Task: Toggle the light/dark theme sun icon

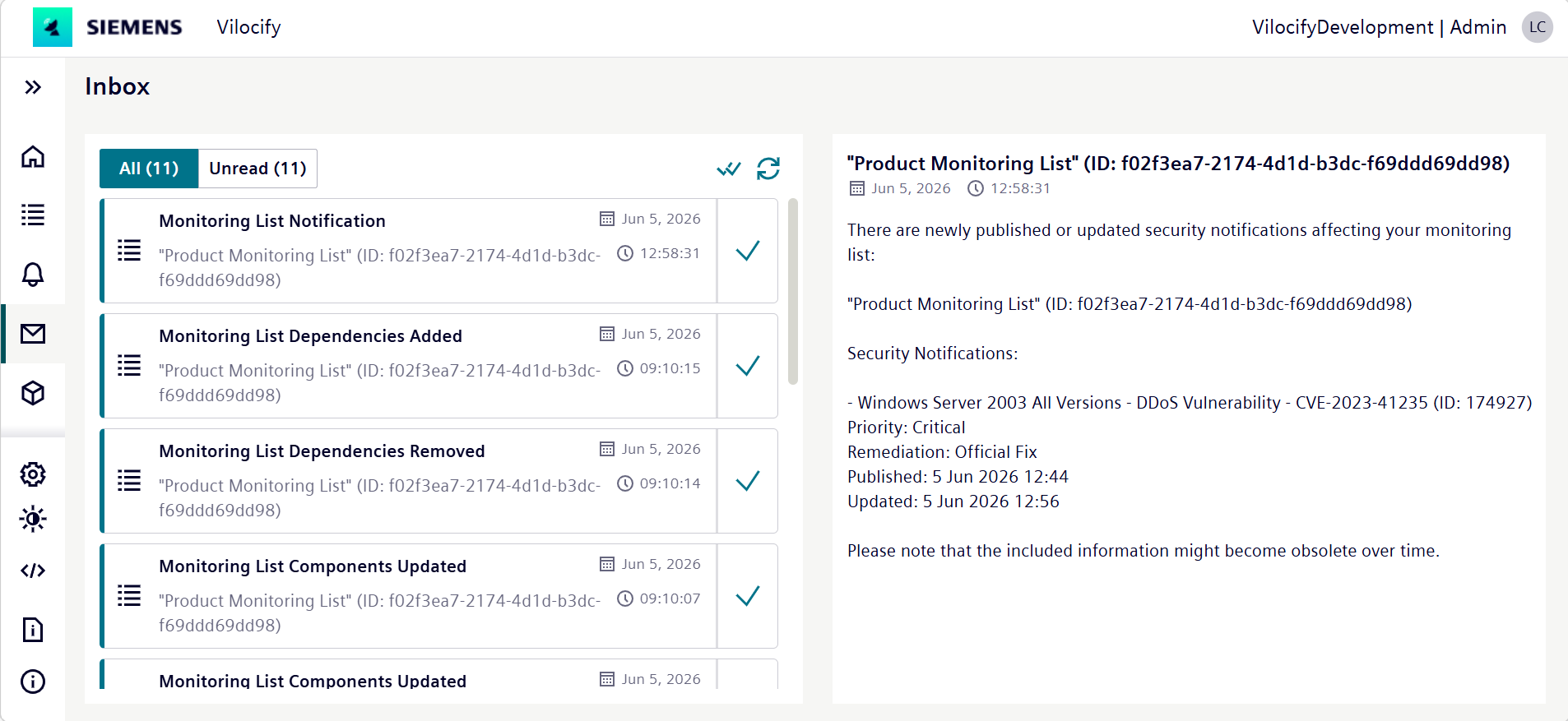Action: (x=33, y=519)
